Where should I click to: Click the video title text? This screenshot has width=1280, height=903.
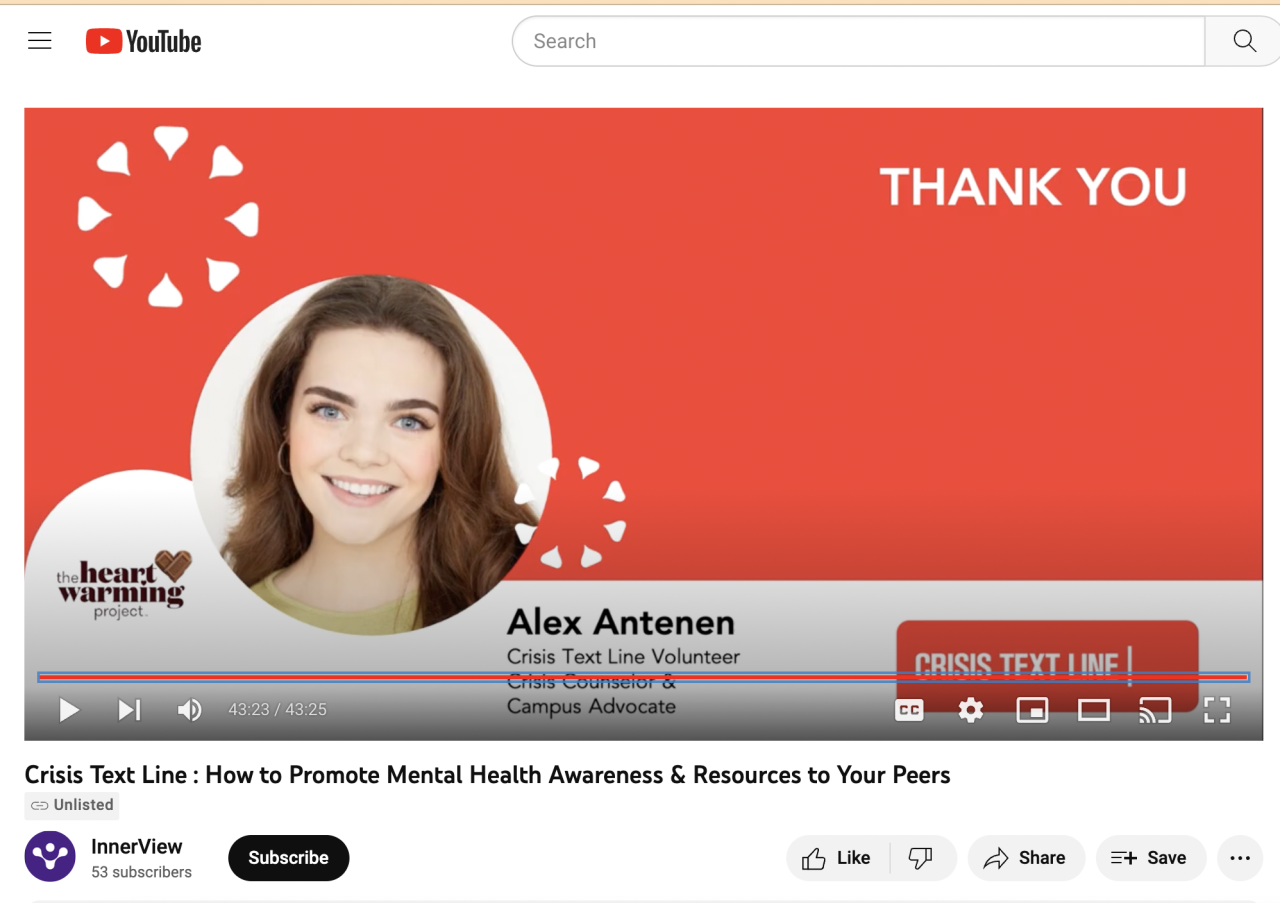click(x=487, y=775)
